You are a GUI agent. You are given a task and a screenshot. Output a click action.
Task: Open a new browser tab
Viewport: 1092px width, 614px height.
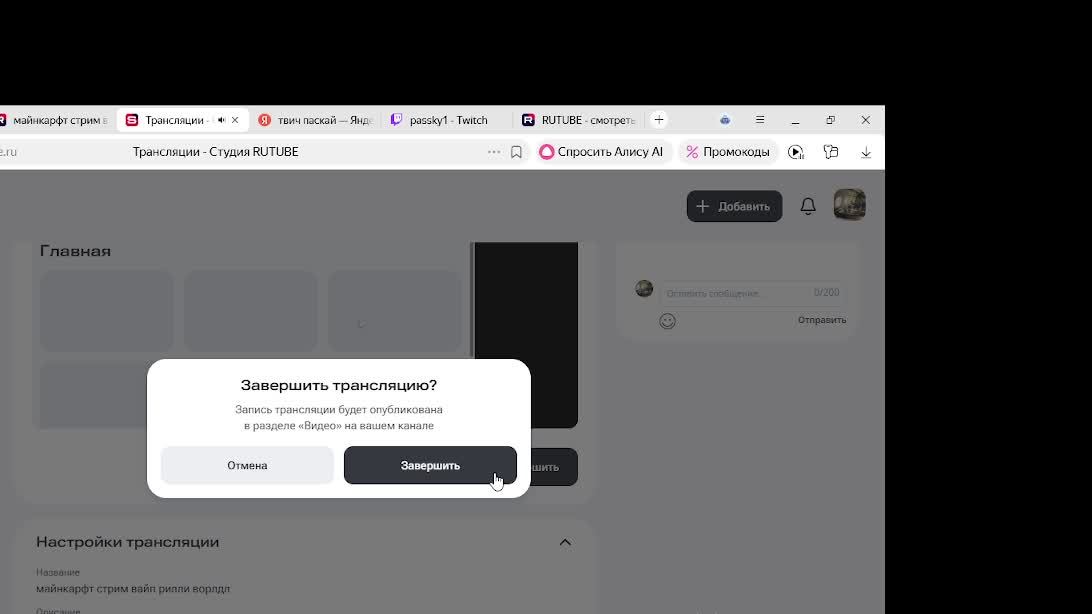click(659, 120)
